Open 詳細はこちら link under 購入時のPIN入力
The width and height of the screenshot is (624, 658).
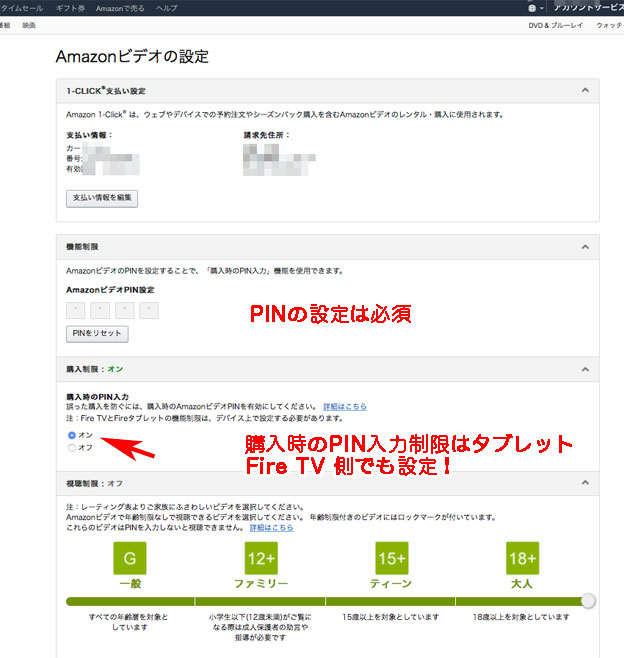[x=345, y=407]
